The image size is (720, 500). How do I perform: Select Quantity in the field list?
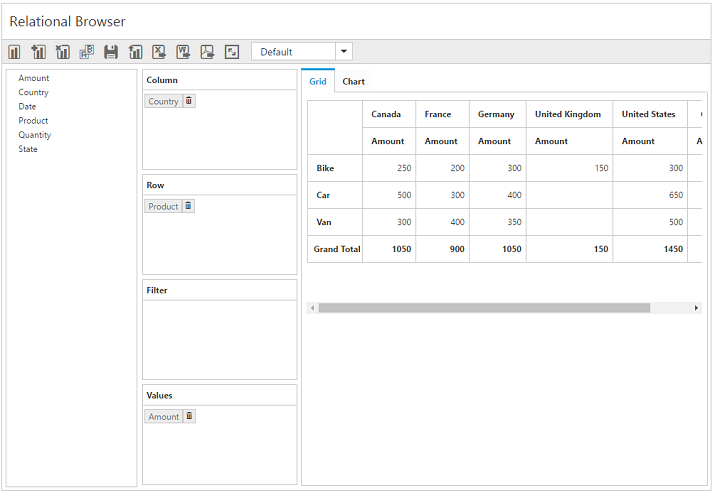tap(34, 135)
